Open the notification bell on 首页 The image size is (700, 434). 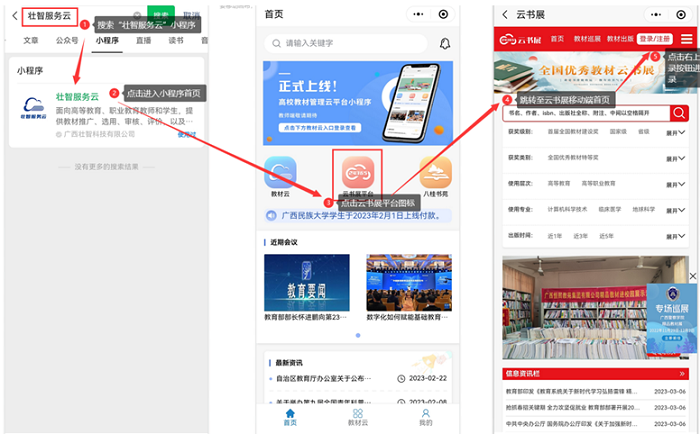click(x=444, y=43)
